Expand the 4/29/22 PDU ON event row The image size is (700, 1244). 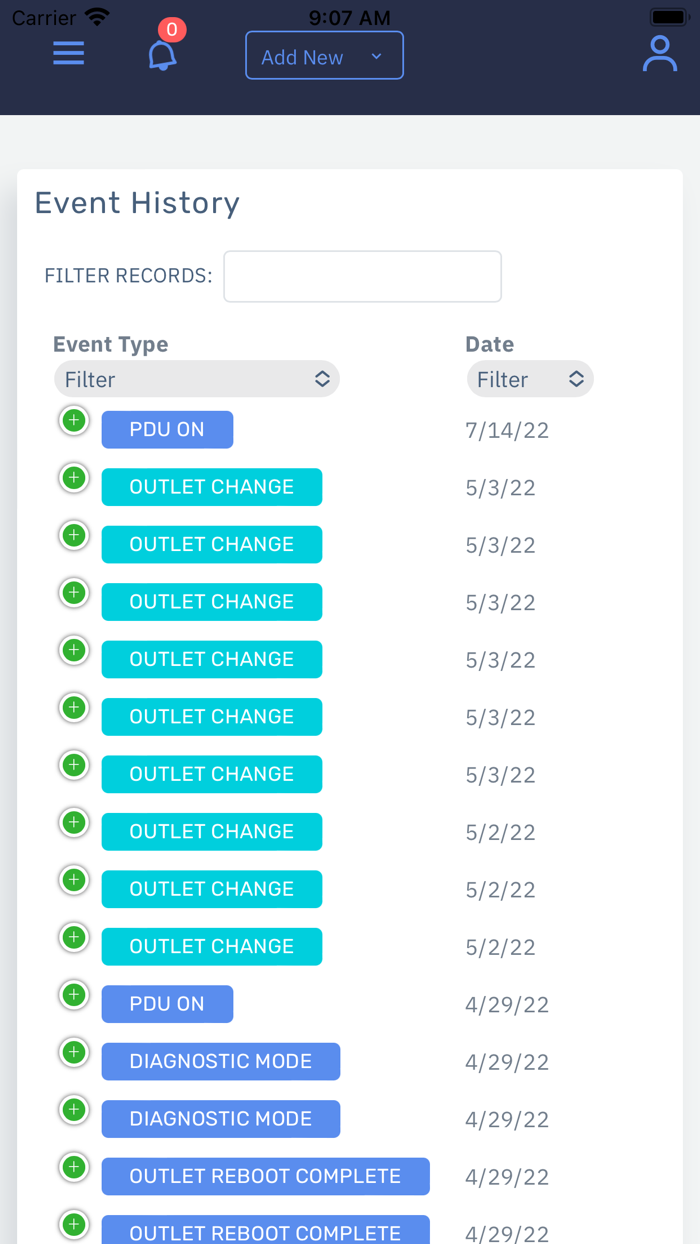click(x=74, y=996)
